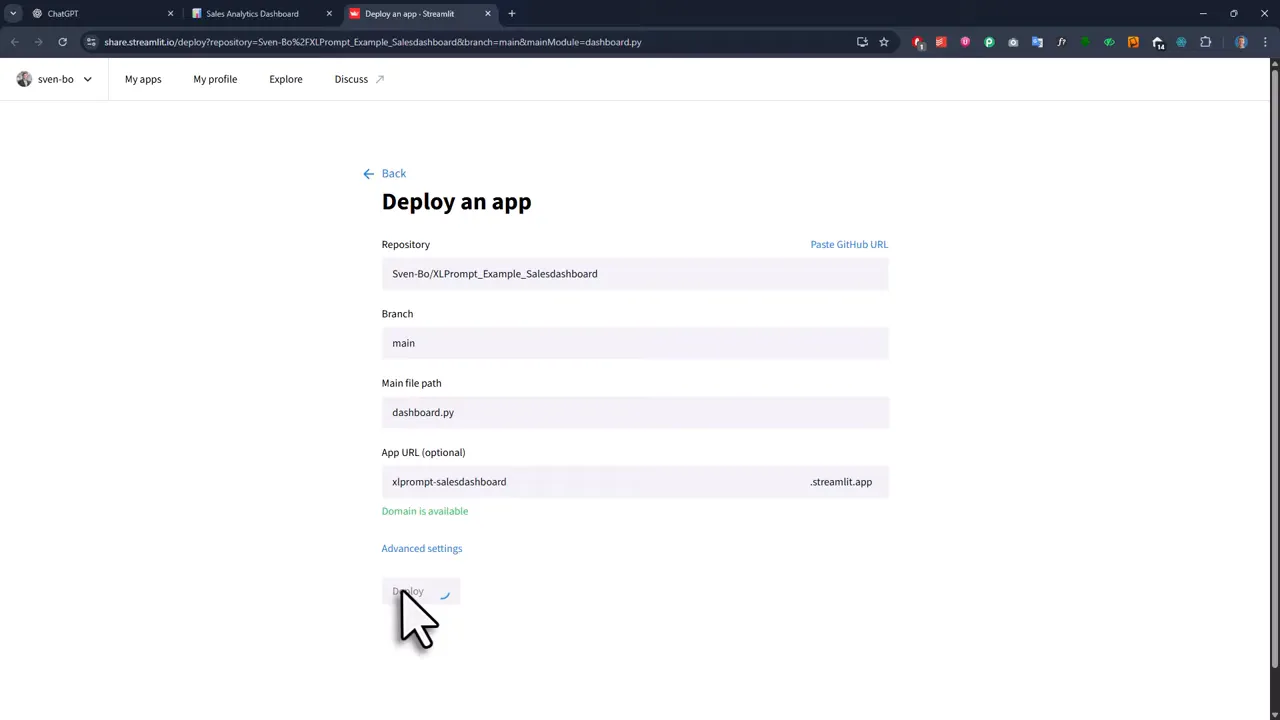Viewport: 1280px width, 720px height.
Task: Click the back arrow beside the Back link
Action: point(368,173)
